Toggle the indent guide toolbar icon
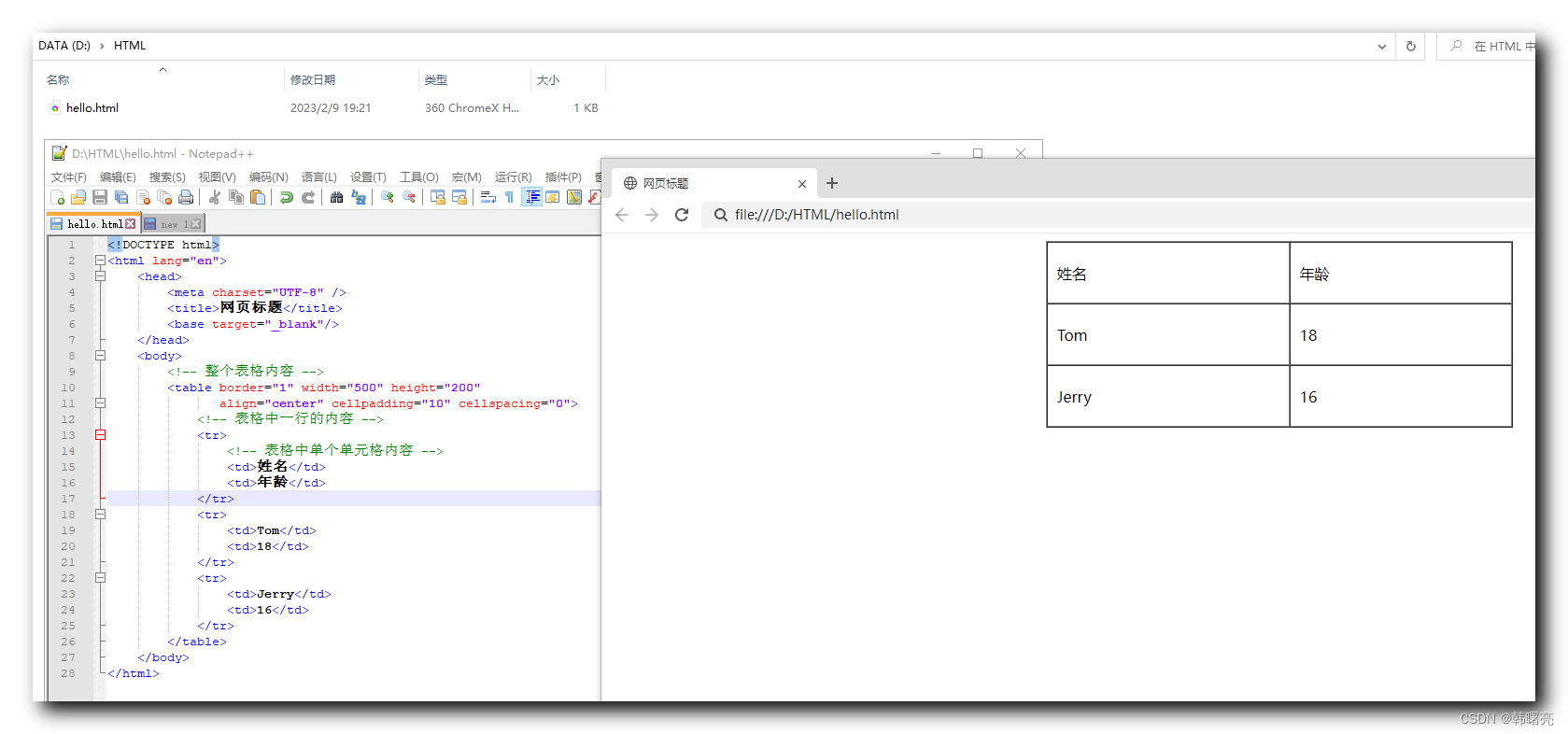The image size is (1568, 734). (531, 197)
